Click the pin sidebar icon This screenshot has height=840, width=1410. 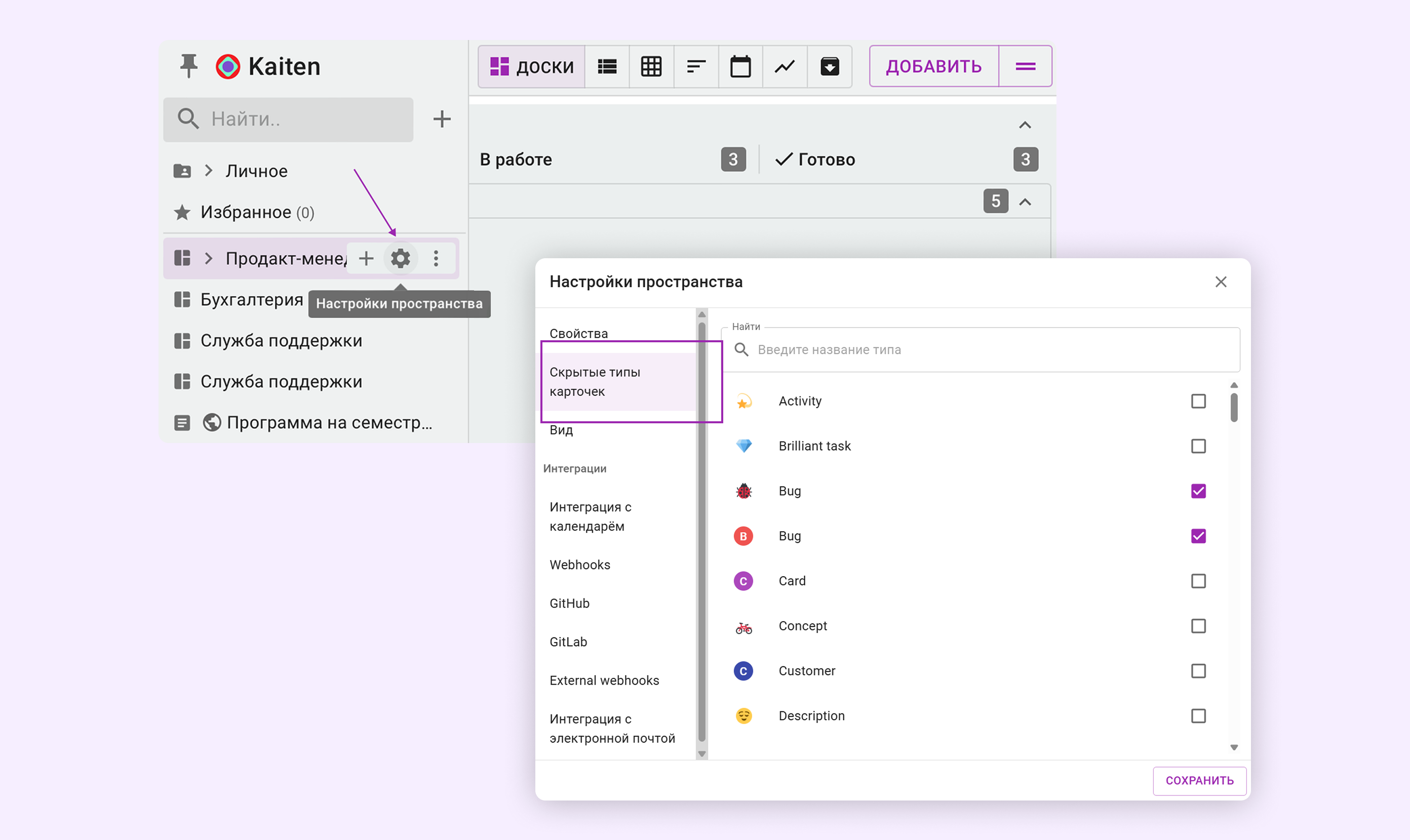(x=188, y=66)
